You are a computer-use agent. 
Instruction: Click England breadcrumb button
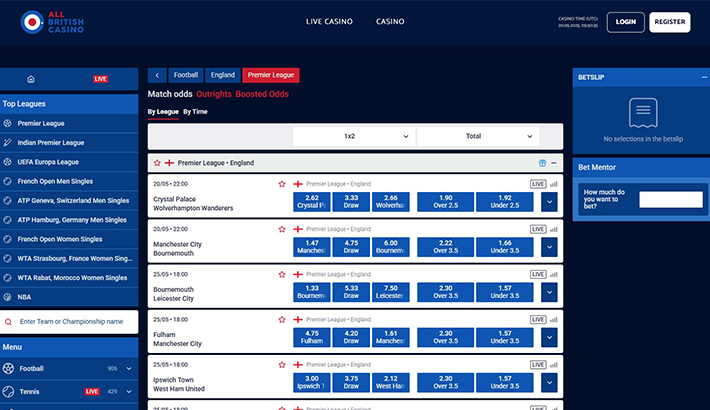tap(223, 75)
